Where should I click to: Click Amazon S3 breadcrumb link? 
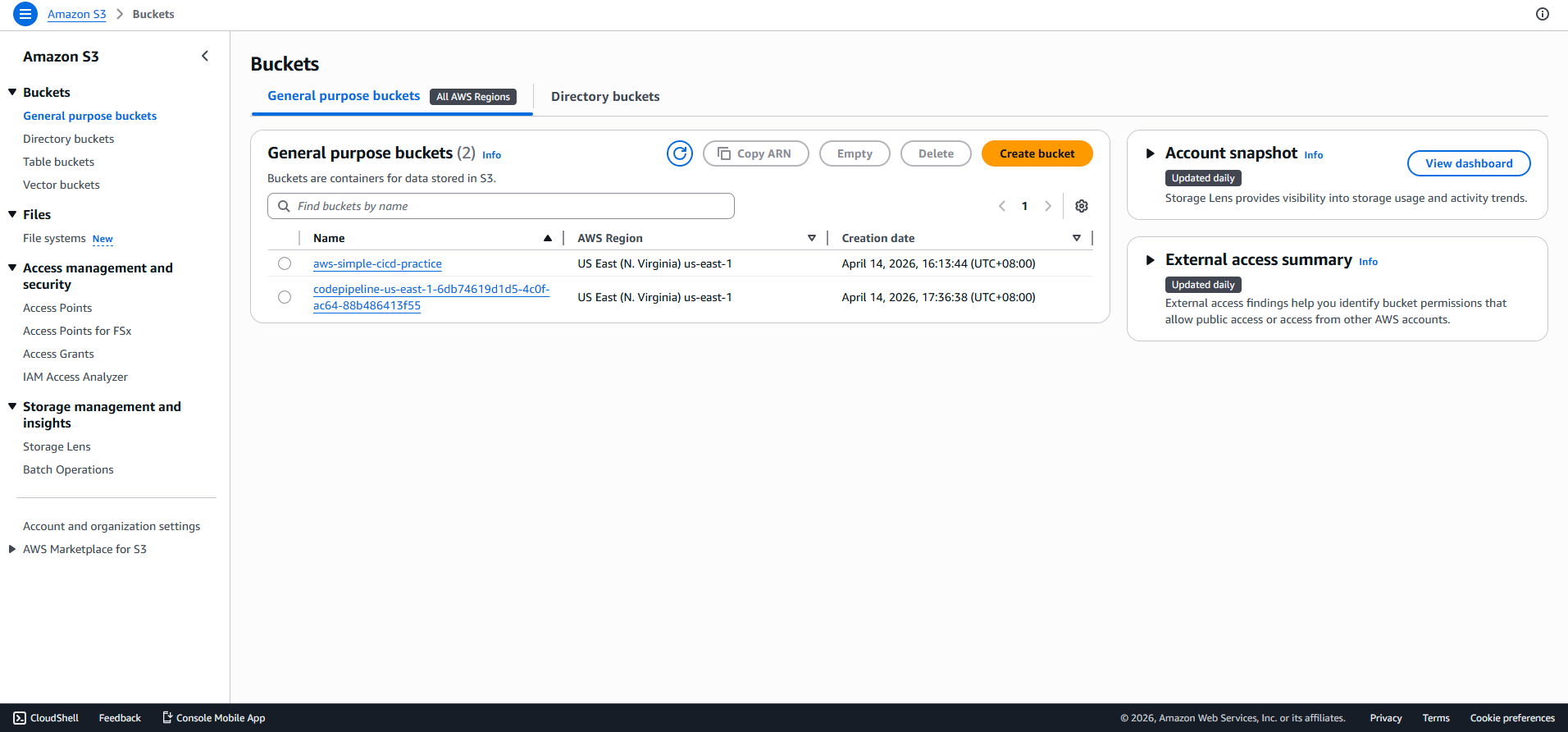point(77,14)
